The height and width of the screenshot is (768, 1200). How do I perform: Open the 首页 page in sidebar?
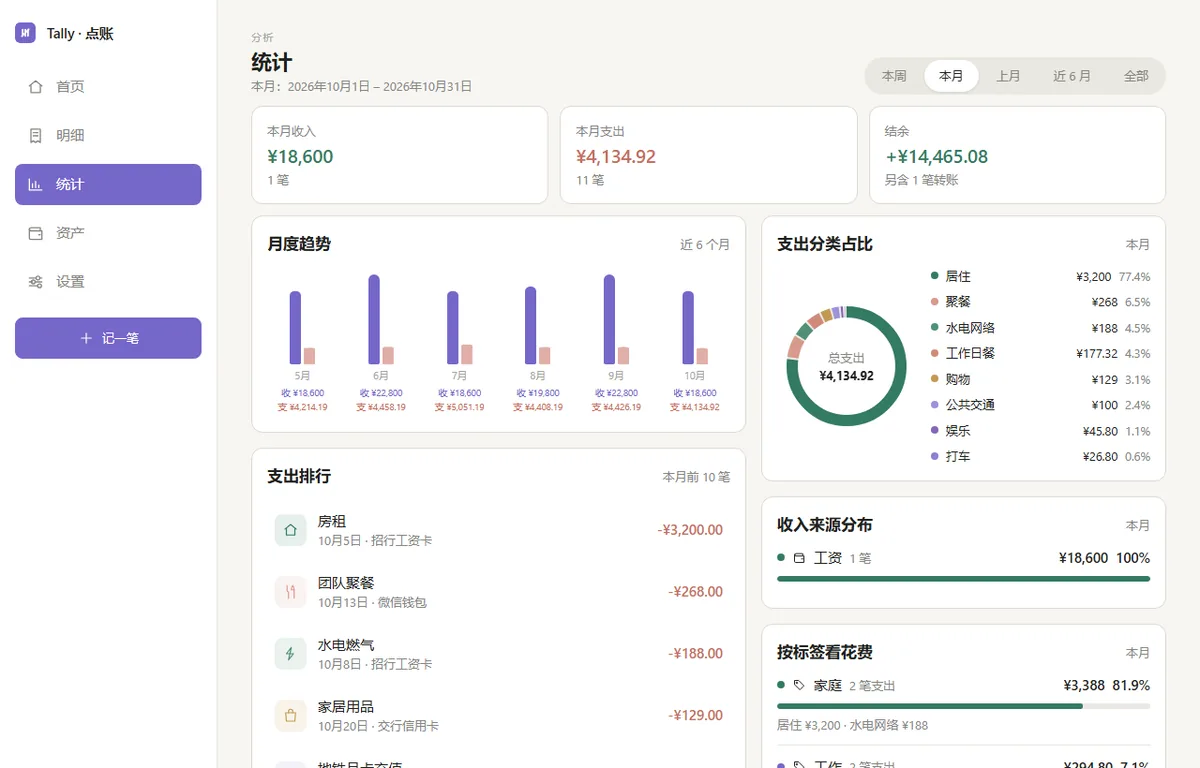coord(108,87)
